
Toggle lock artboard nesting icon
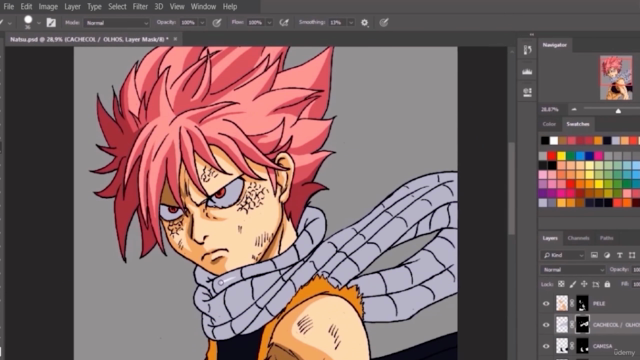coord(596,284)
